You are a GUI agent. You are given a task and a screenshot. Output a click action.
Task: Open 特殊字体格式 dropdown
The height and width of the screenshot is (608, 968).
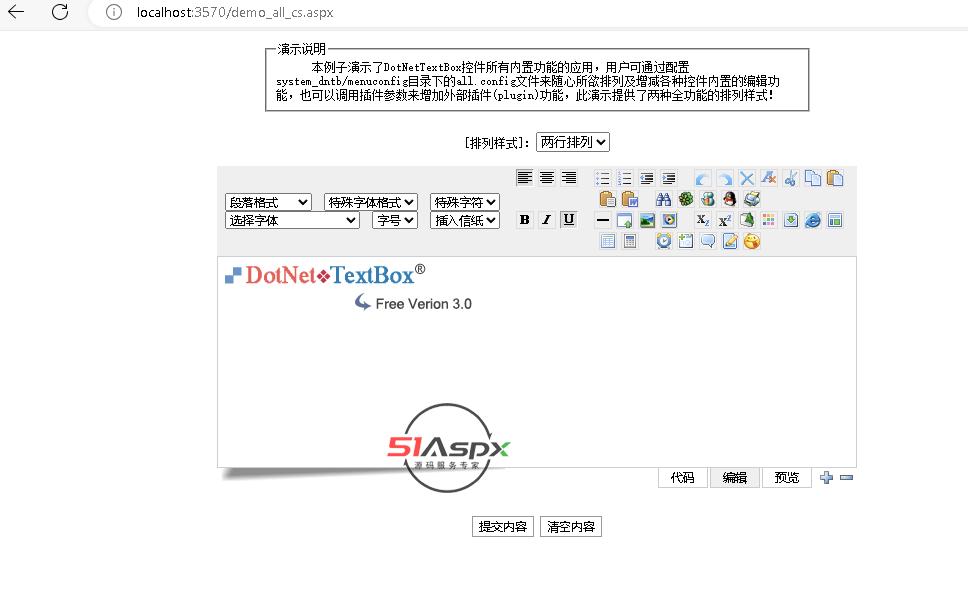click(370, 202)
